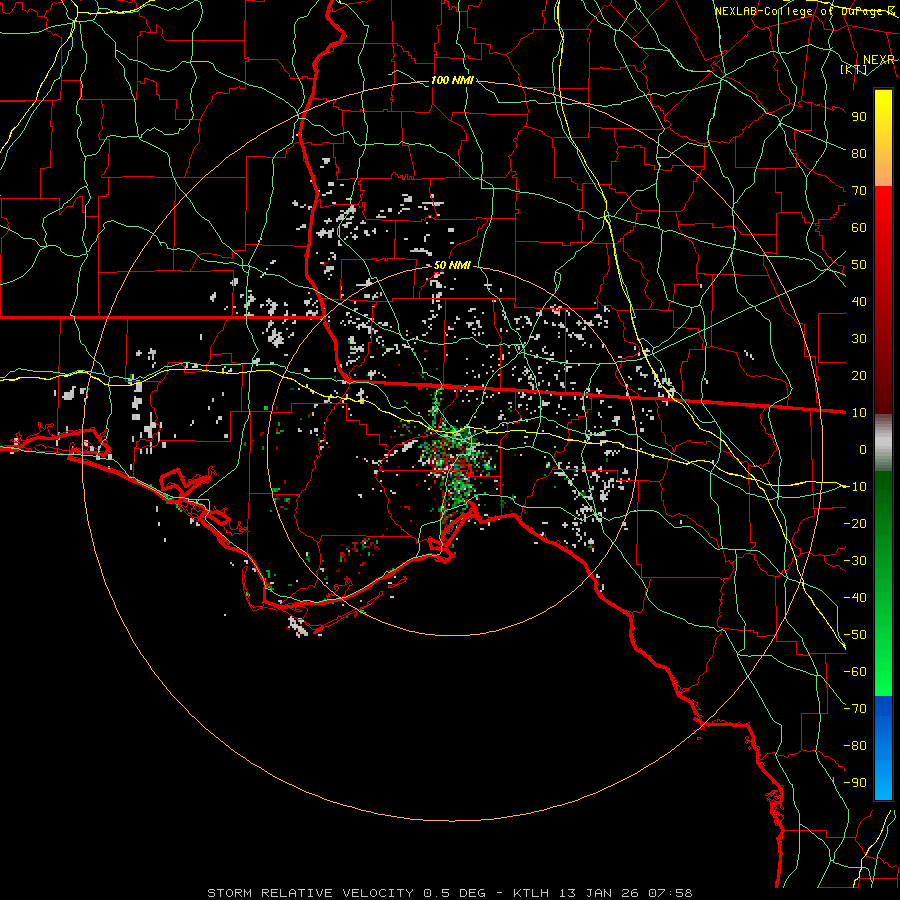This screenshot has width=900, height=900.
Task: Click the -70 value on velocity scale
Action: click(x=855, y=709)
